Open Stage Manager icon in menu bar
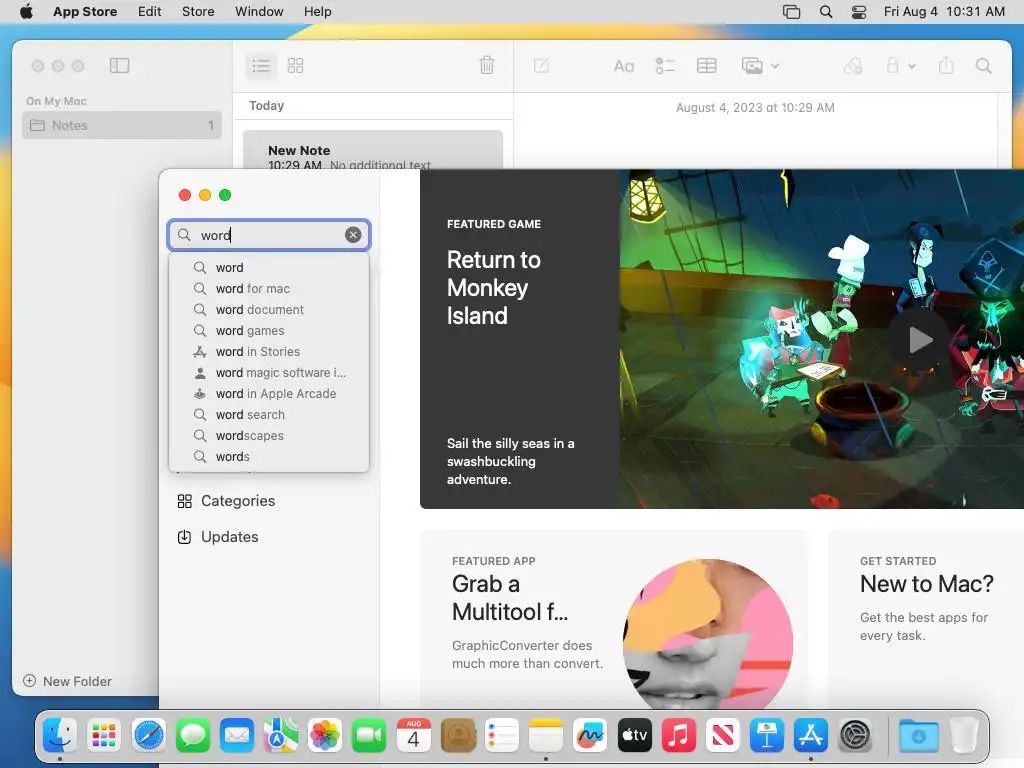 pos(792,12)
